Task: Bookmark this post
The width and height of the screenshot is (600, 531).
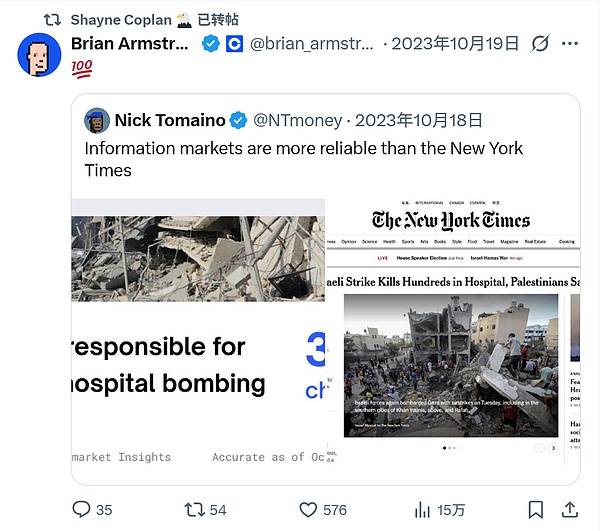Action: [x=536, y=509]
